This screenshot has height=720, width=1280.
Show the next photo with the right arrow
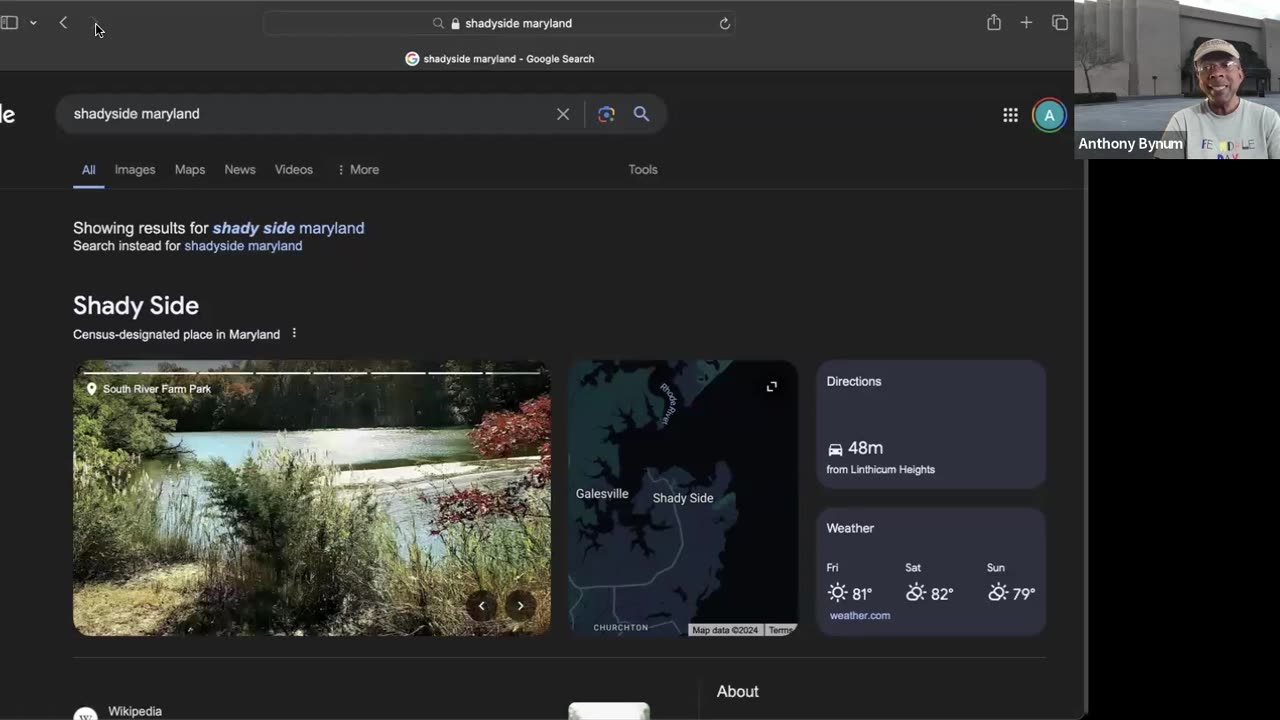click(x=520, y=605)
